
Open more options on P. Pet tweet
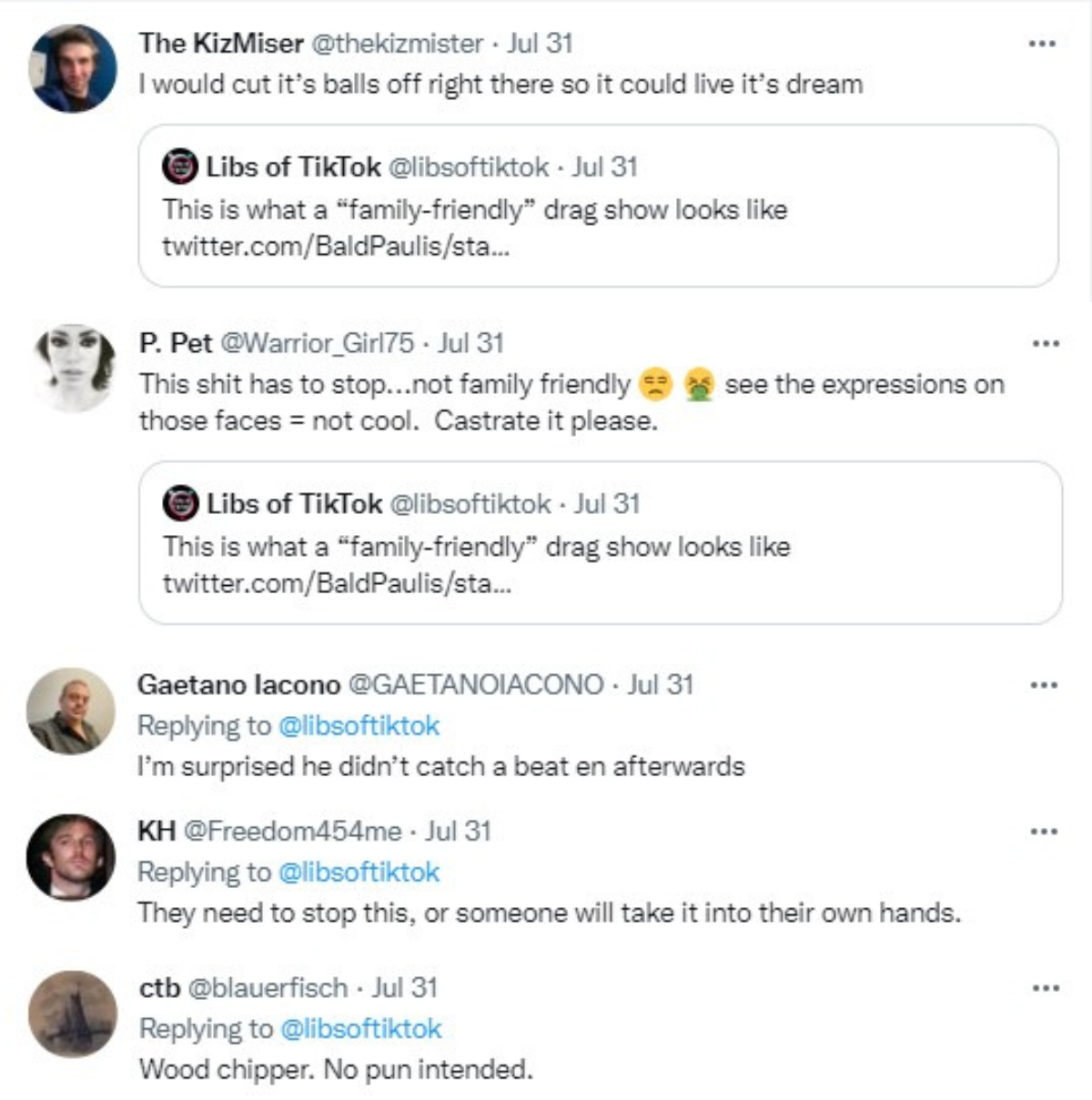[1046, 344]
